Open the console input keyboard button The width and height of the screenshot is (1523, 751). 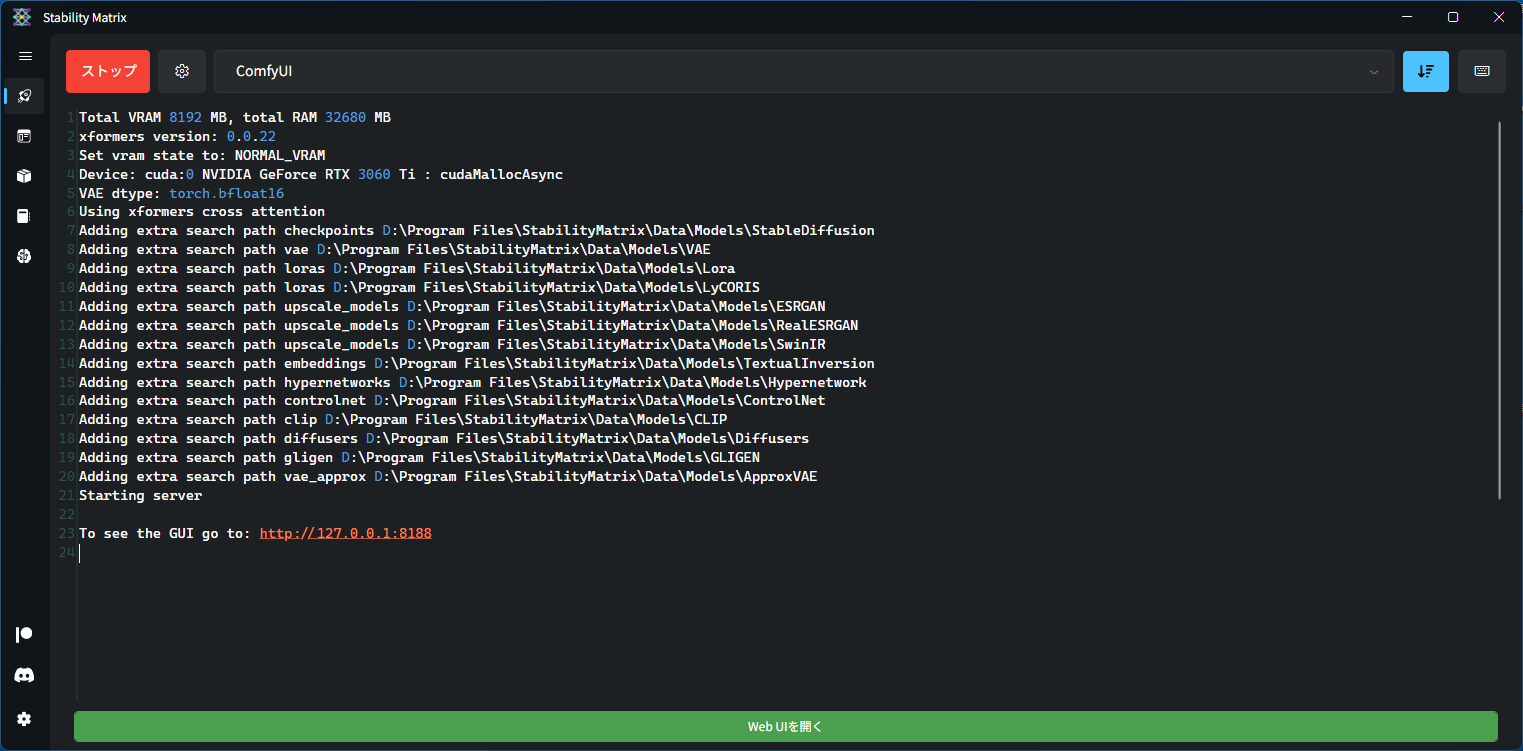(x=1482, y=71)
